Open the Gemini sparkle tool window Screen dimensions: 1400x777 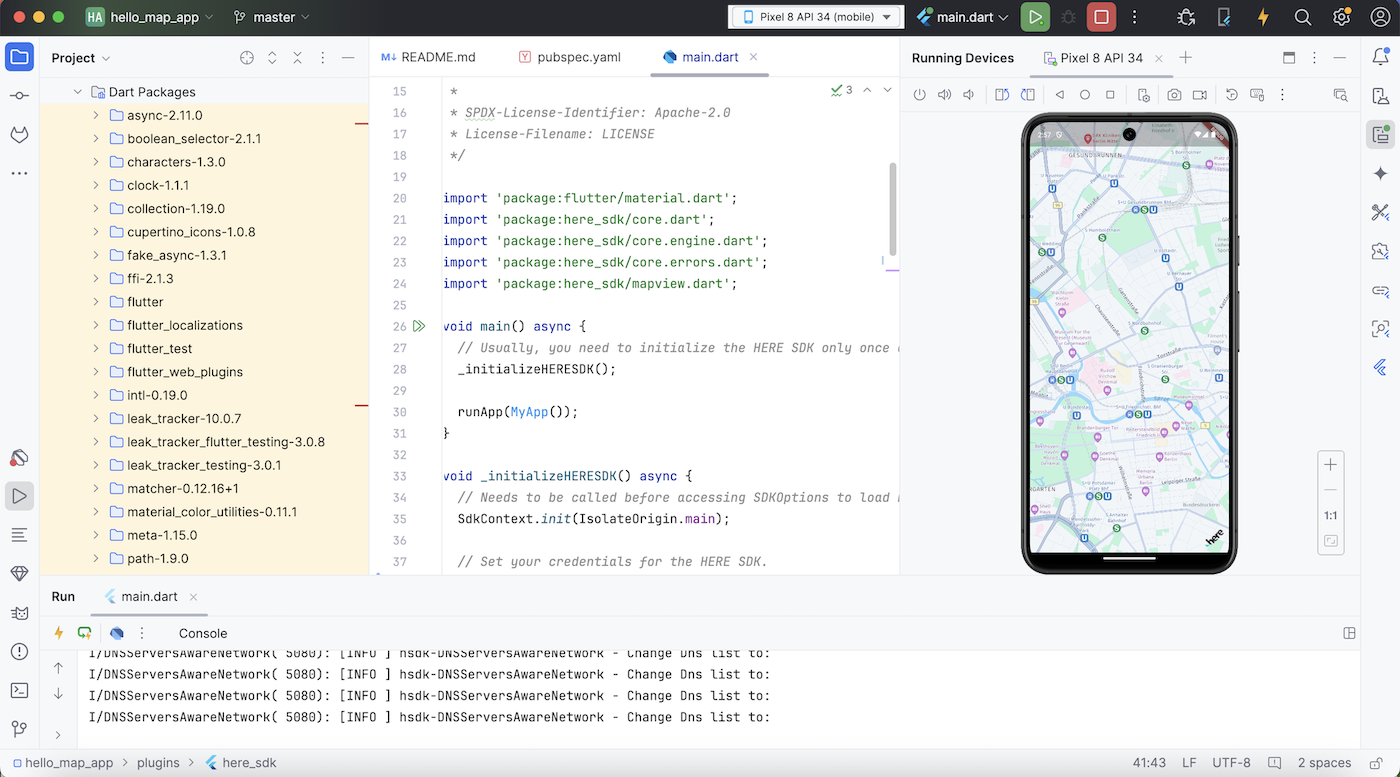click(x=1381, y=173)
